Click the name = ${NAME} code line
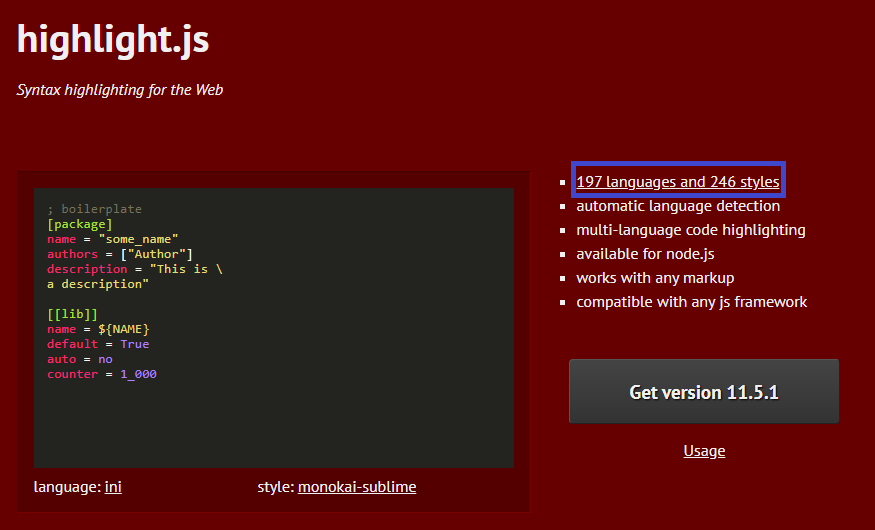Viewport: 875px width, 530px height. (98, 329)
